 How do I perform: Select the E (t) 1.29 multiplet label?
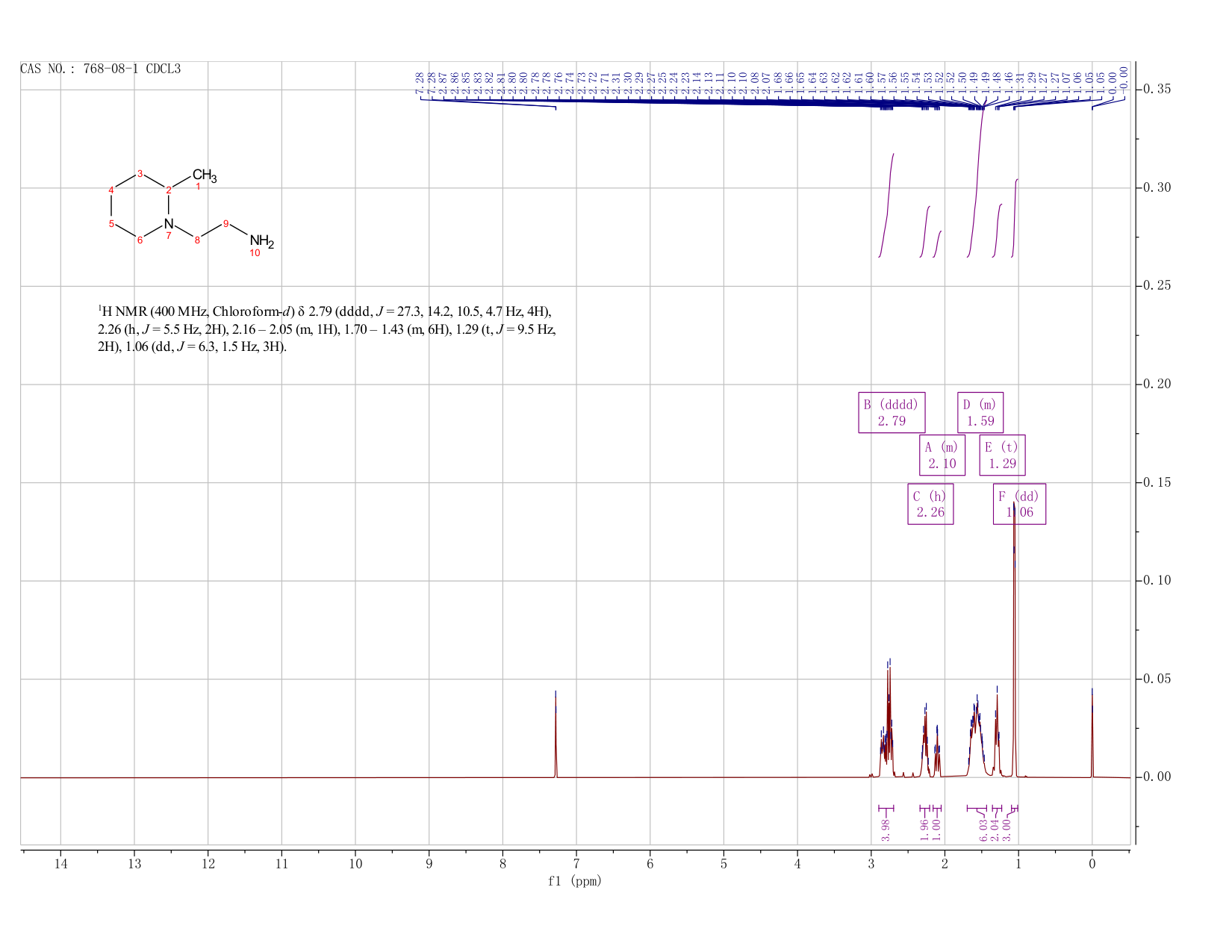tap(1002, 455)
